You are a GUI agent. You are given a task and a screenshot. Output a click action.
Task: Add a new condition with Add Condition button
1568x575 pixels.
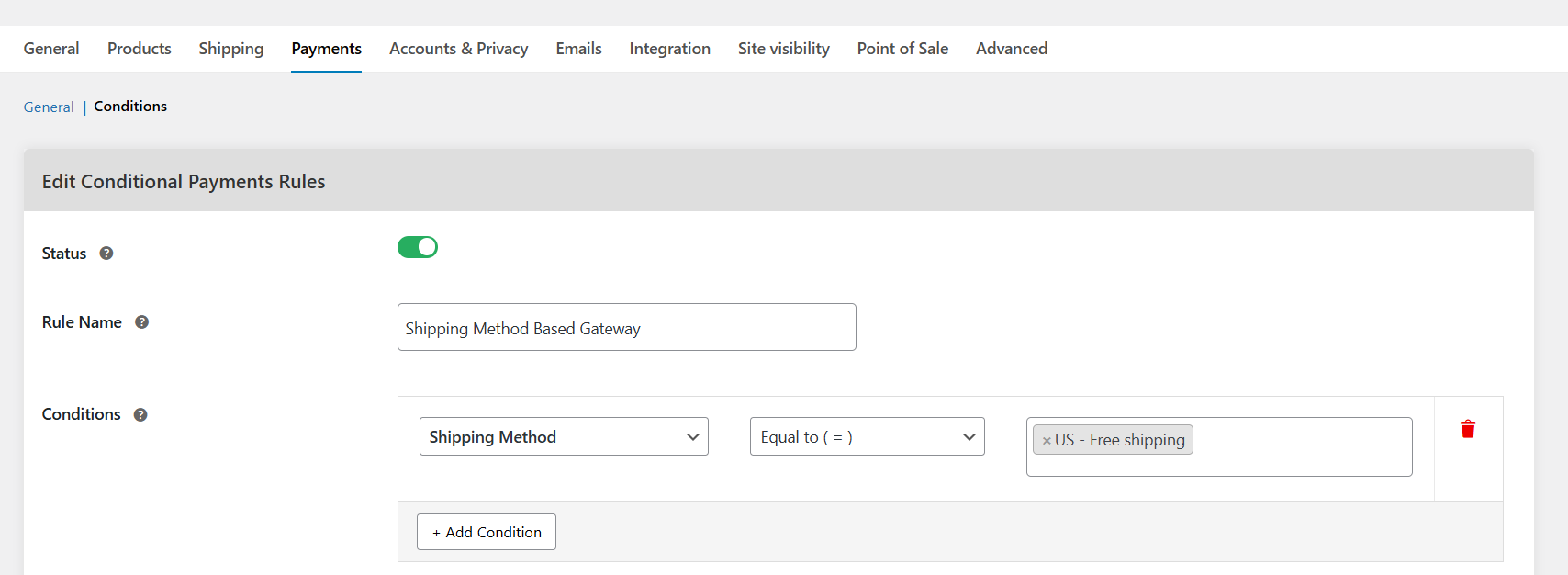[x=487, y=532]
